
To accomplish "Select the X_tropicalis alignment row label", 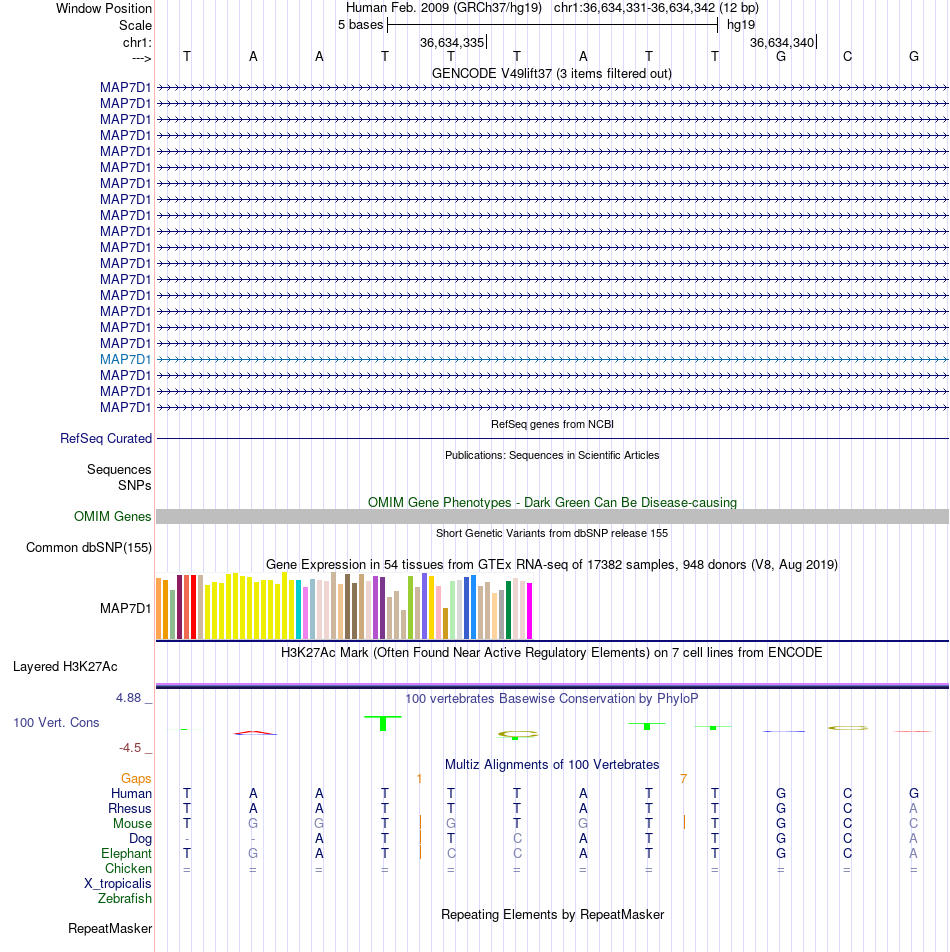I will [x=118, y=883].
